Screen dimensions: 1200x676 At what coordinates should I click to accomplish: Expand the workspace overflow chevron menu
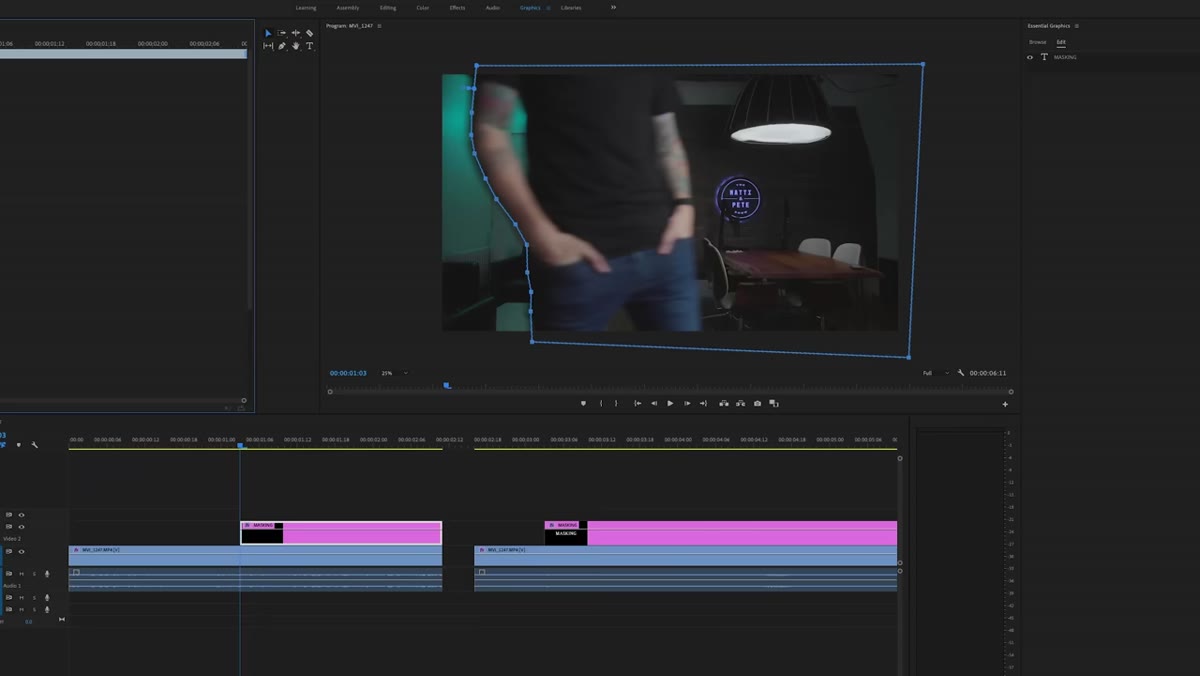[613, 7]
